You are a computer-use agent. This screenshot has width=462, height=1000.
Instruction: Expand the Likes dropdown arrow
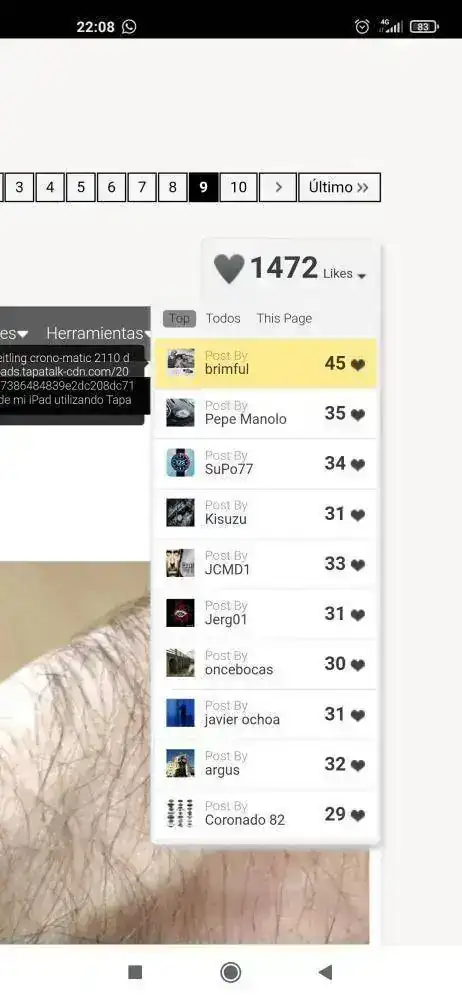pyautogui.click(x=362, y=276)
